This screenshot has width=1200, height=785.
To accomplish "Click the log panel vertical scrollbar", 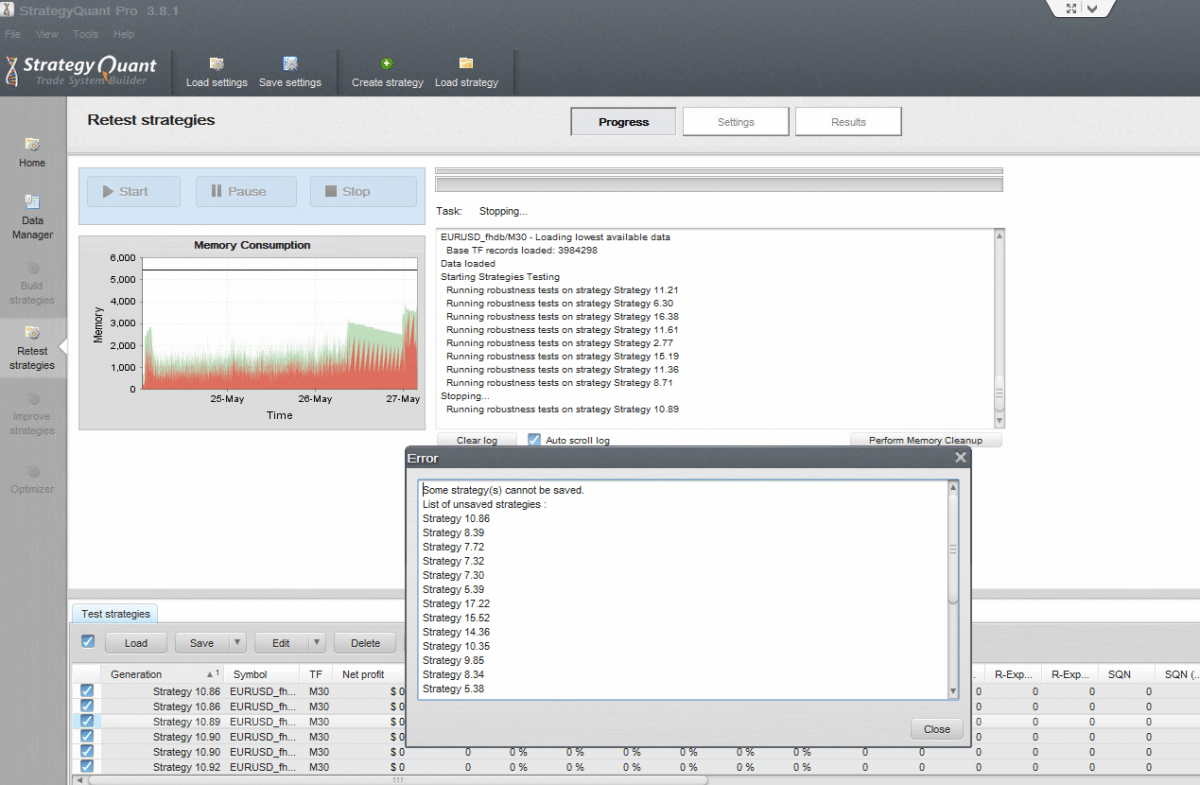I will [998, 329].
